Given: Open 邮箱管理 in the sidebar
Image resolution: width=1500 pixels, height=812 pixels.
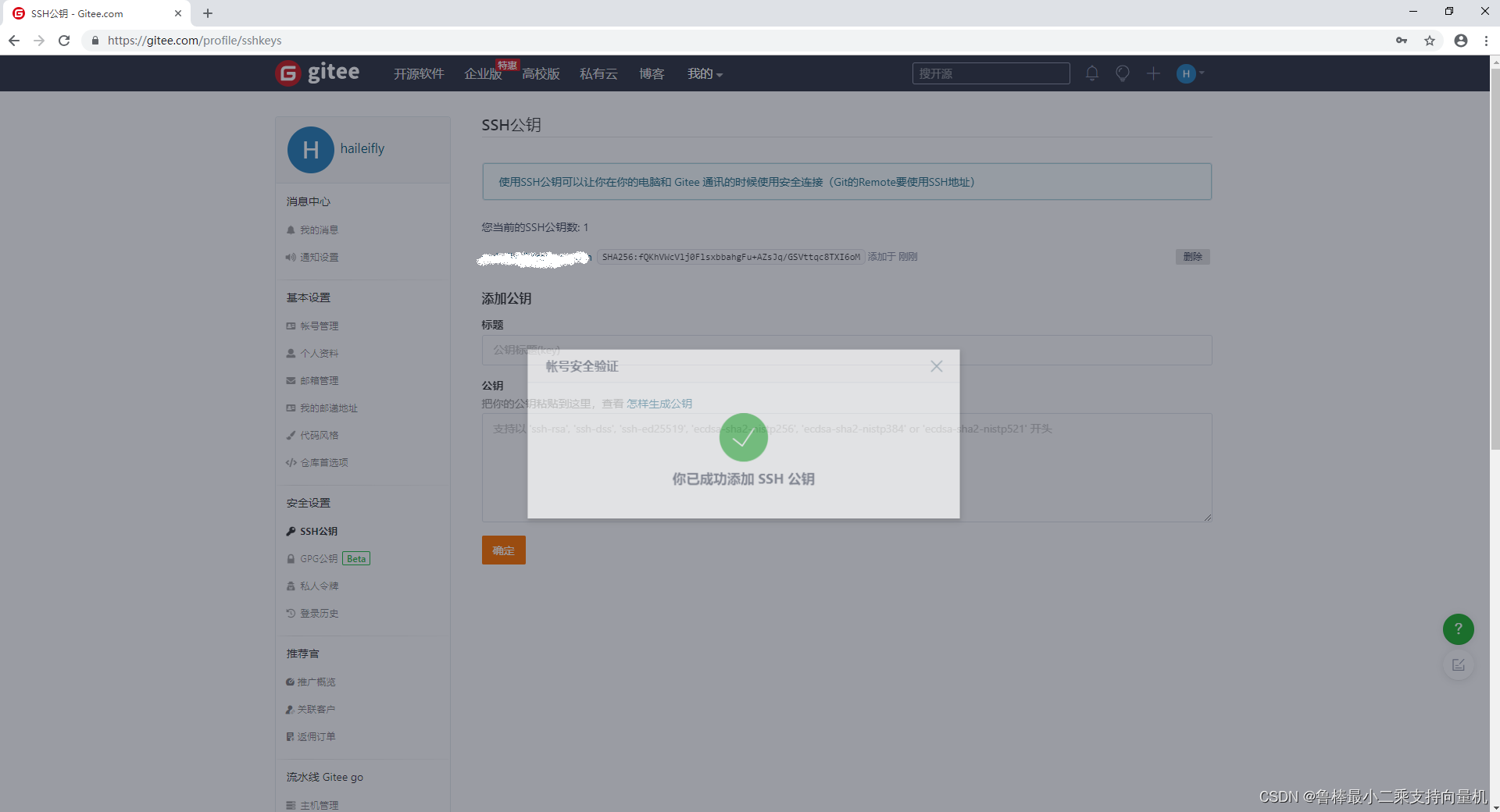Looking at the screenshot, I should tap(312, 380).
